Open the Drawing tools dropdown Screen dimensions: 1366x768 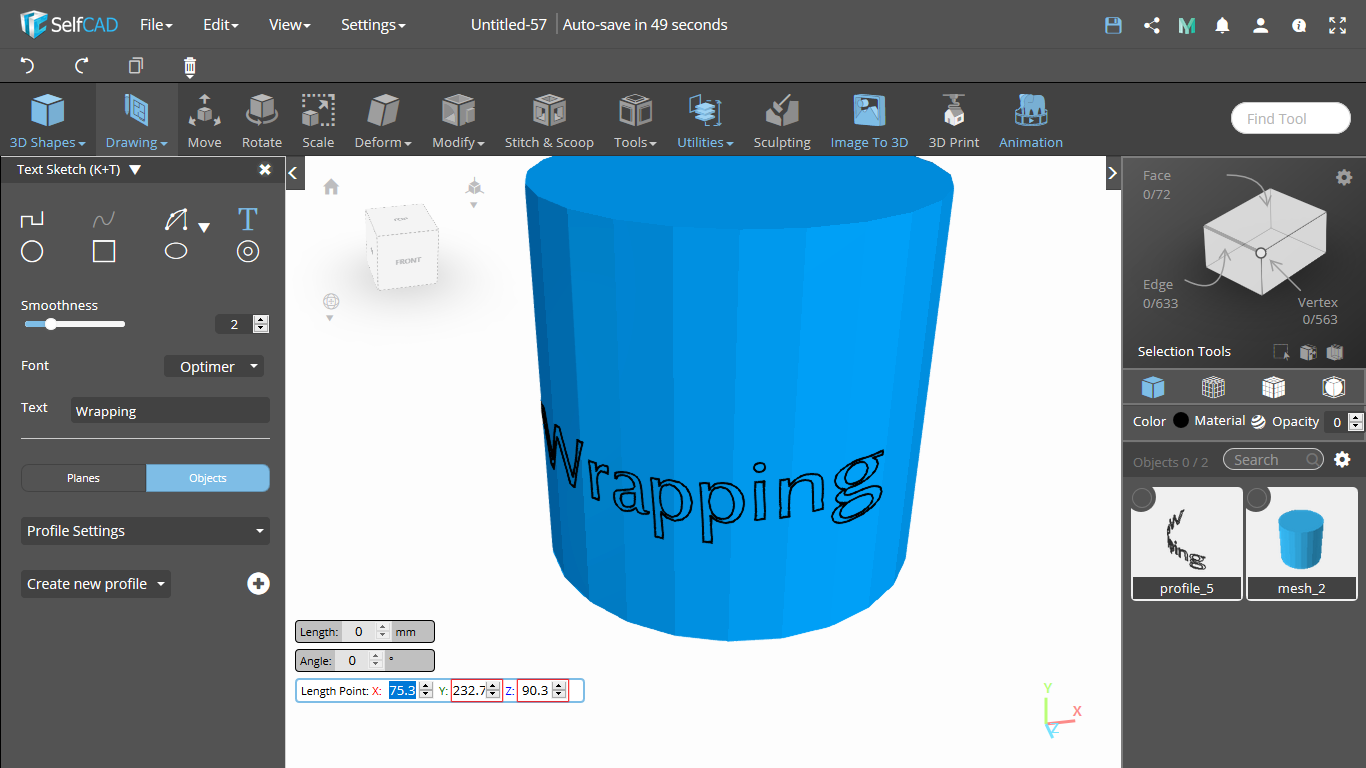point(137,120)
